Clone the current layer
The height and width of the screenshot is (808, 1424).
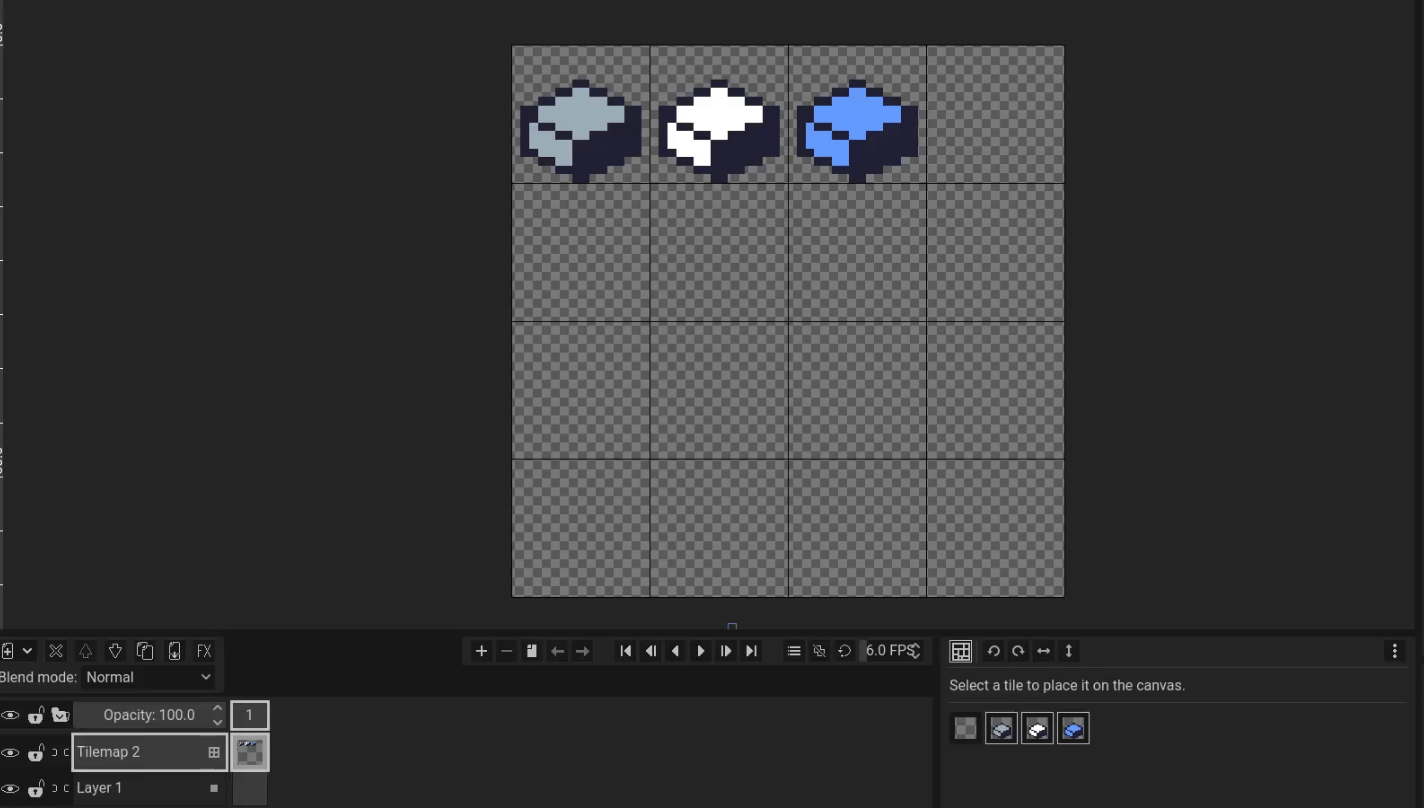(x=145, y=650)
